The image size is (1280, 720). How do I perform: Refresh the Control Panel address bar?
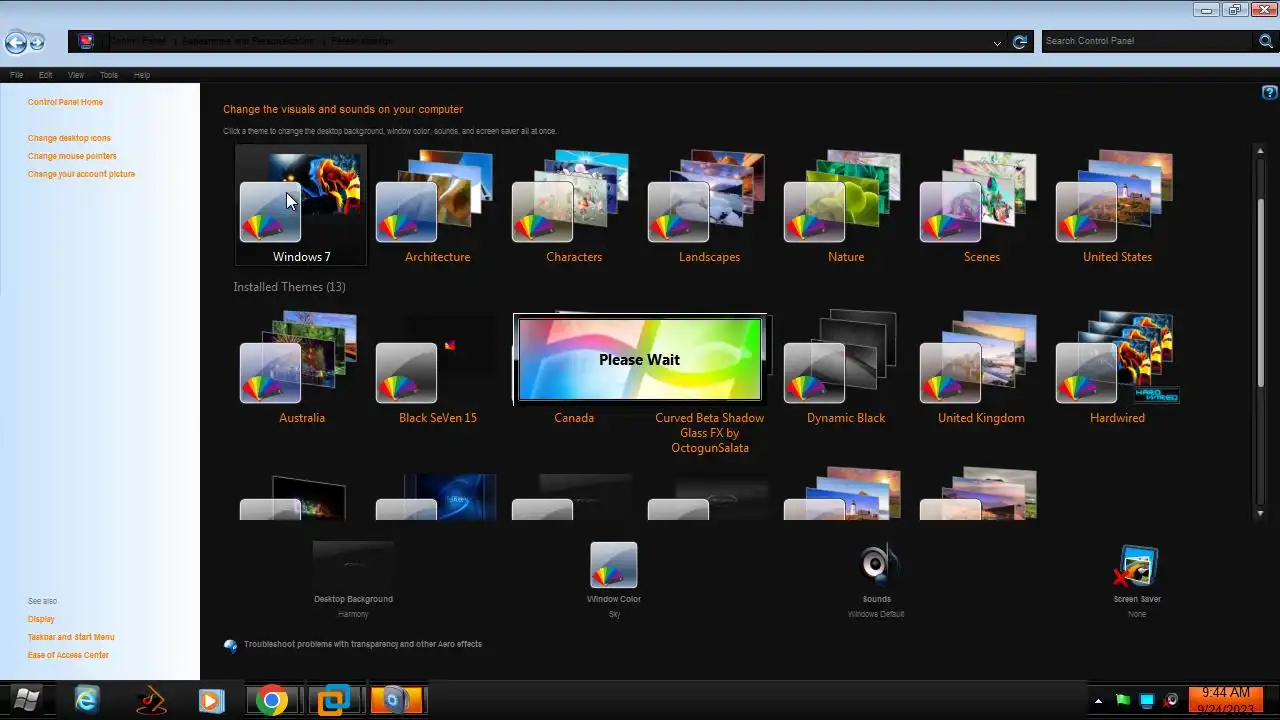pos(1020,41)
